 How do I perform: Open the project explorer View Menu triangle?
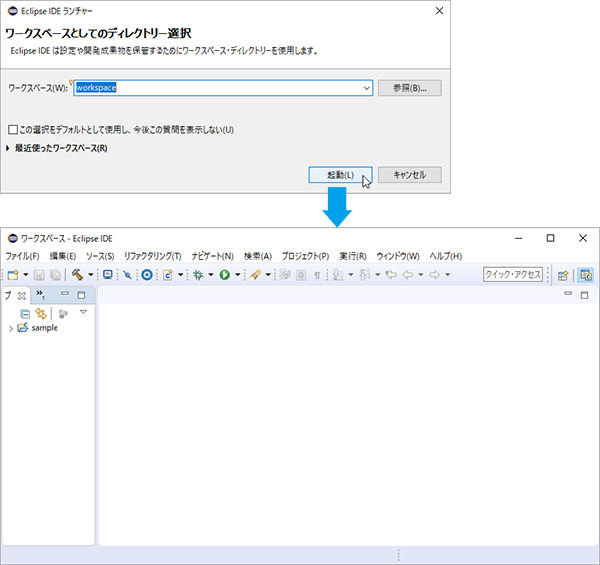click(x=83, y=312)
